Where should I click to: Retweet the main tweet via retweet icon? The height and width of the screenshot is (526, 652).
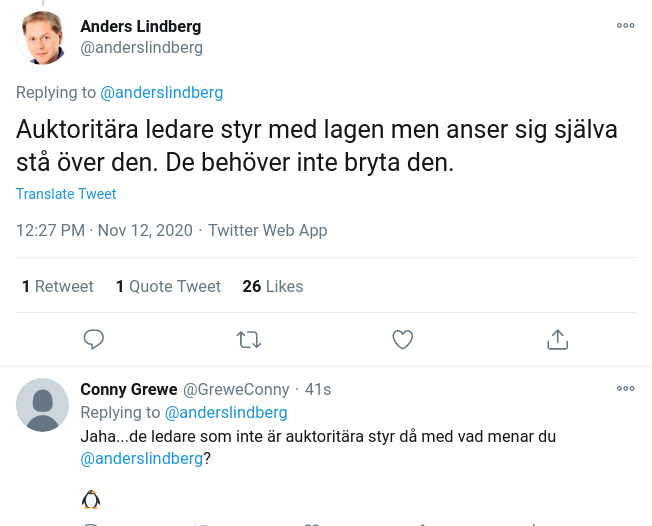coord(248,340)
